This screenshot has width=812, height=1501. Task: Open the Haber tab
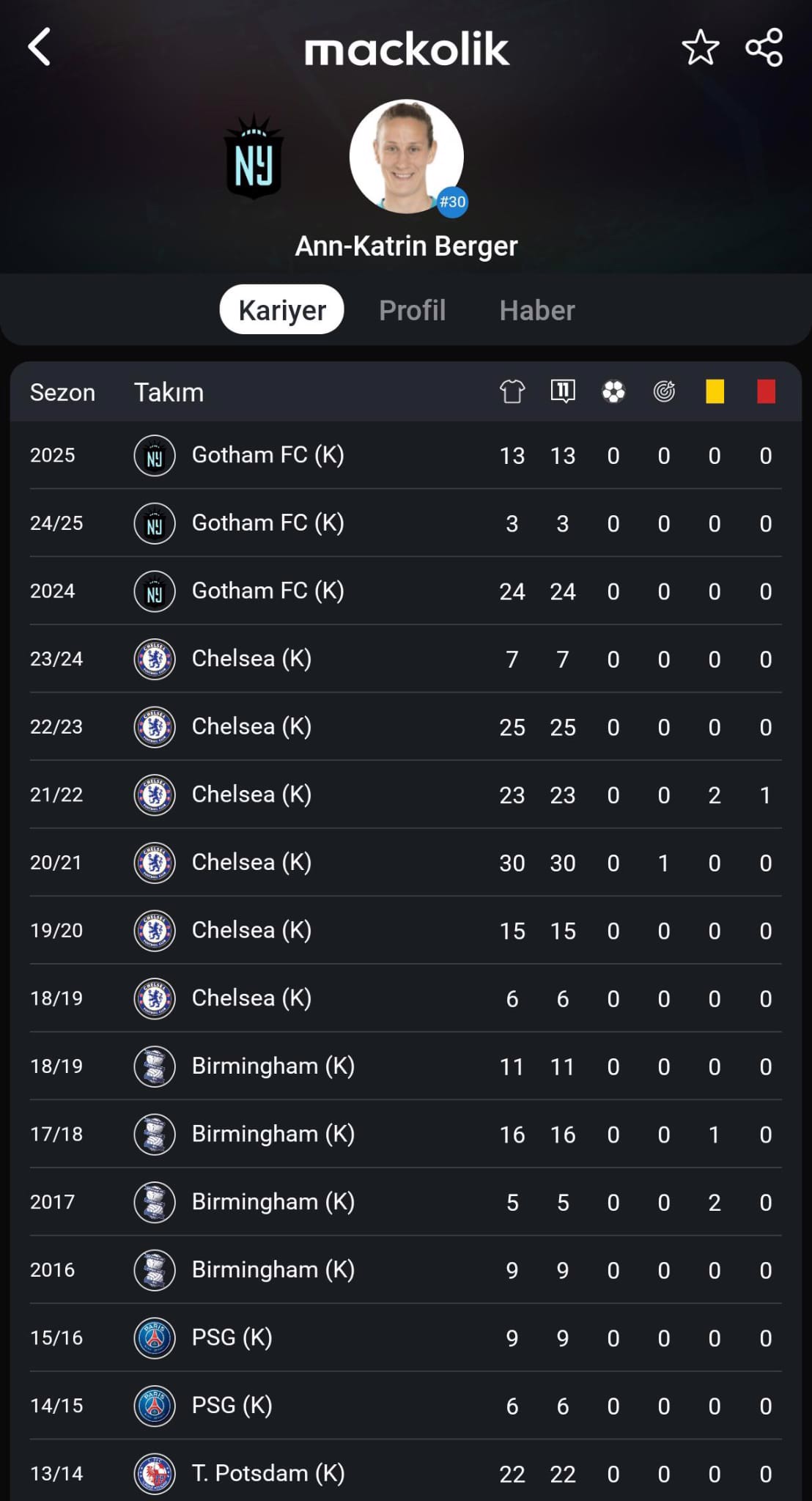(537, 310)
